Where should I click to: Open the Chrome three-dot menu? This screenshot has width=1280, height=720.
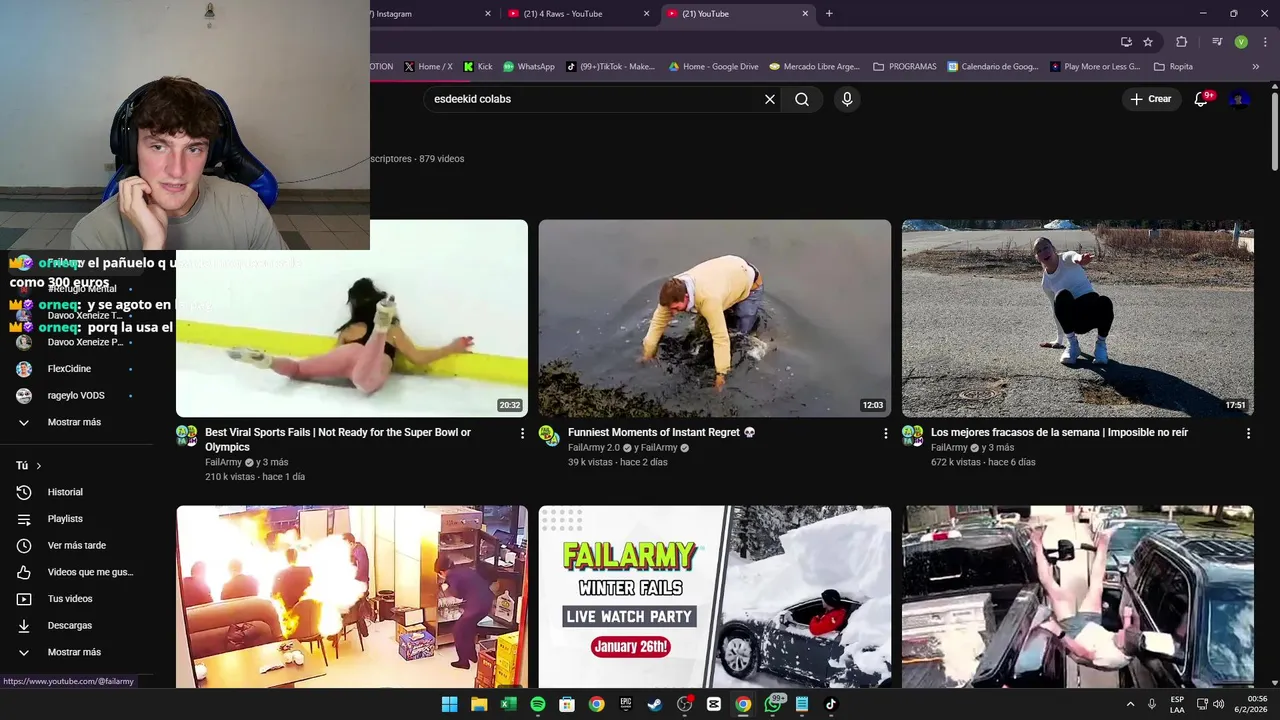pos(1265,42)
